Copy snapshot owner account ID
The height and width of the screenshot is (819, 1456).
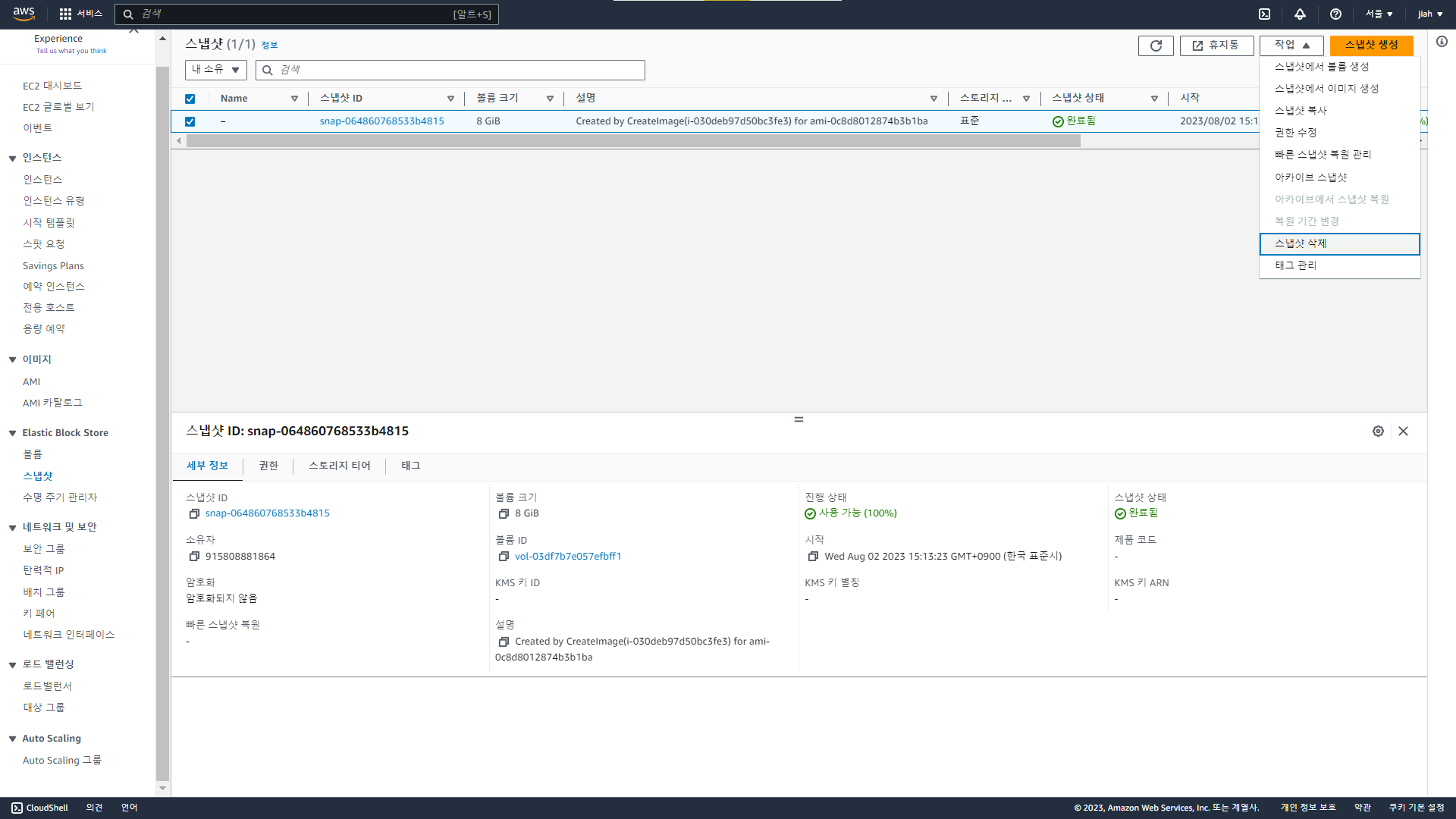[194, 557]
